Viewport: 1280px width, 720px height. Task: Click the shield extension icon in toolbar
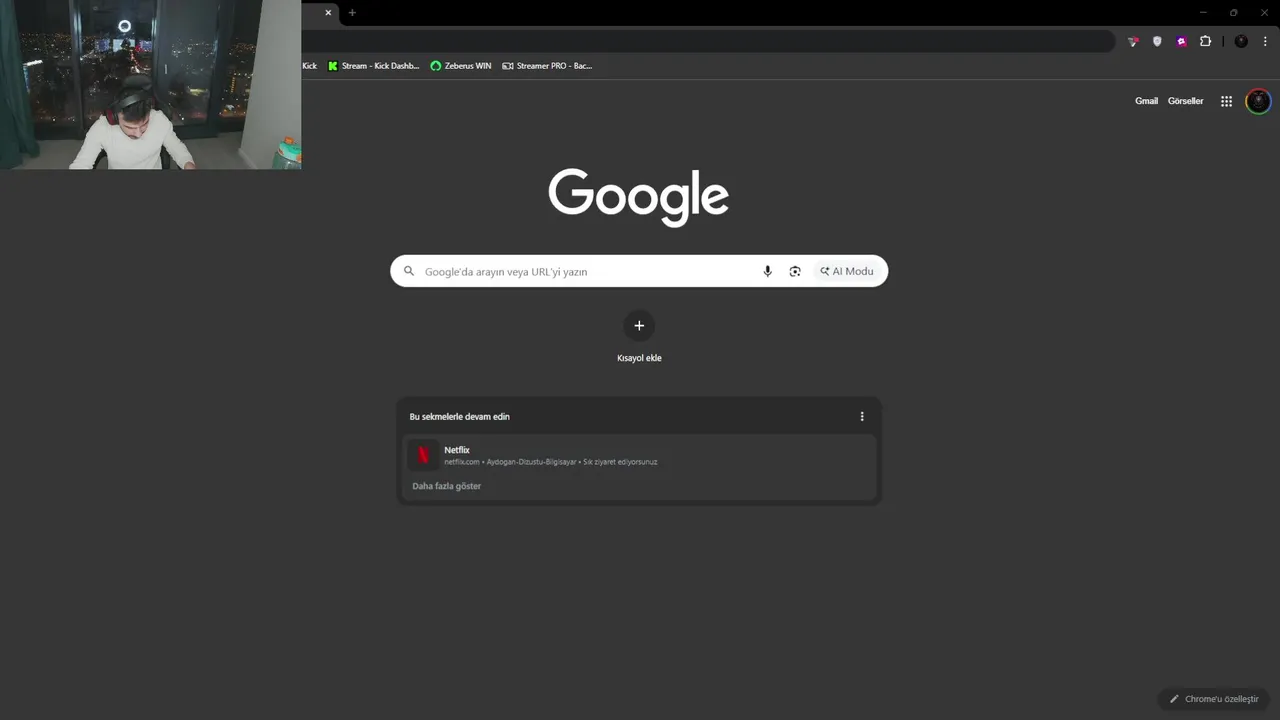tap(1157, 41)
